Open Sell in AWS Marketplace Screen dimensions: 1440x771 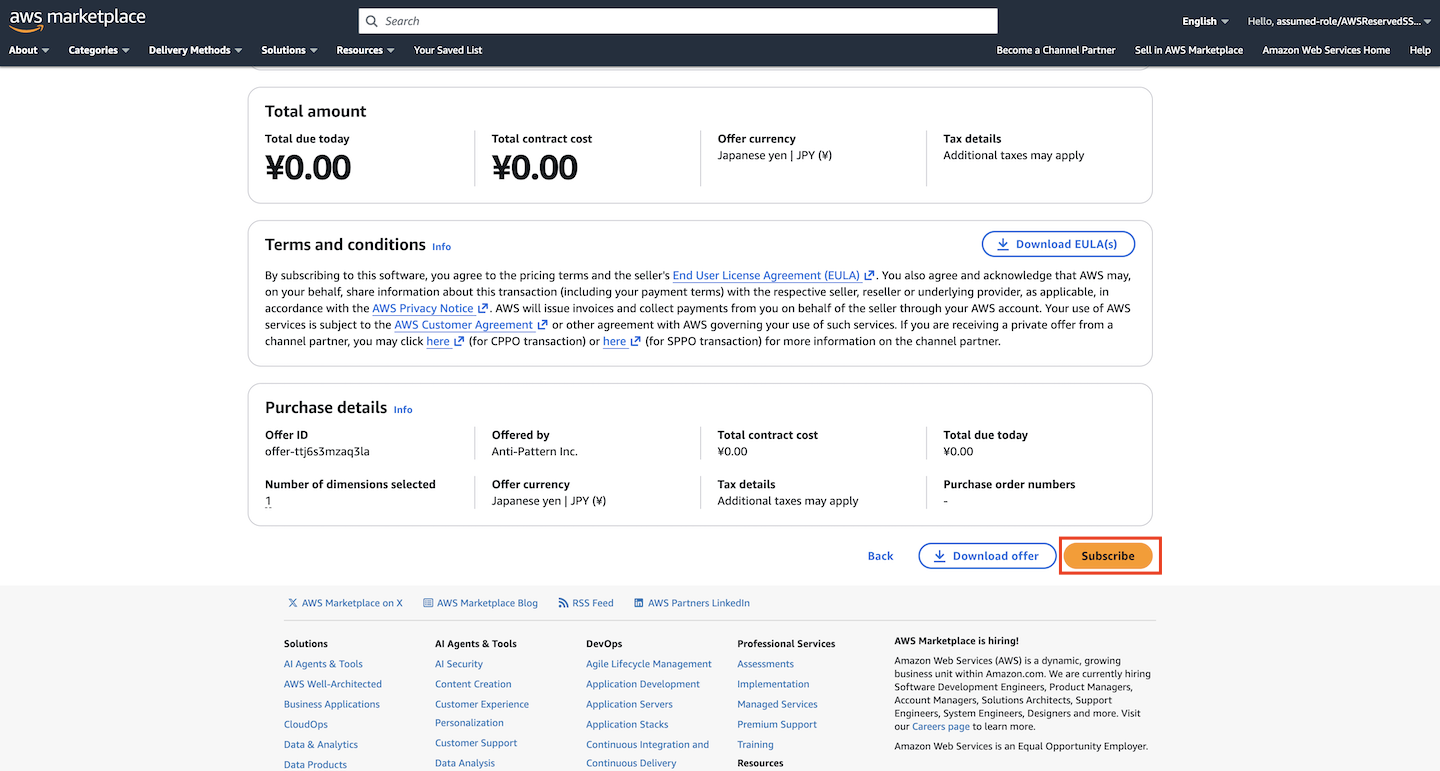[x=1188, y=50]
